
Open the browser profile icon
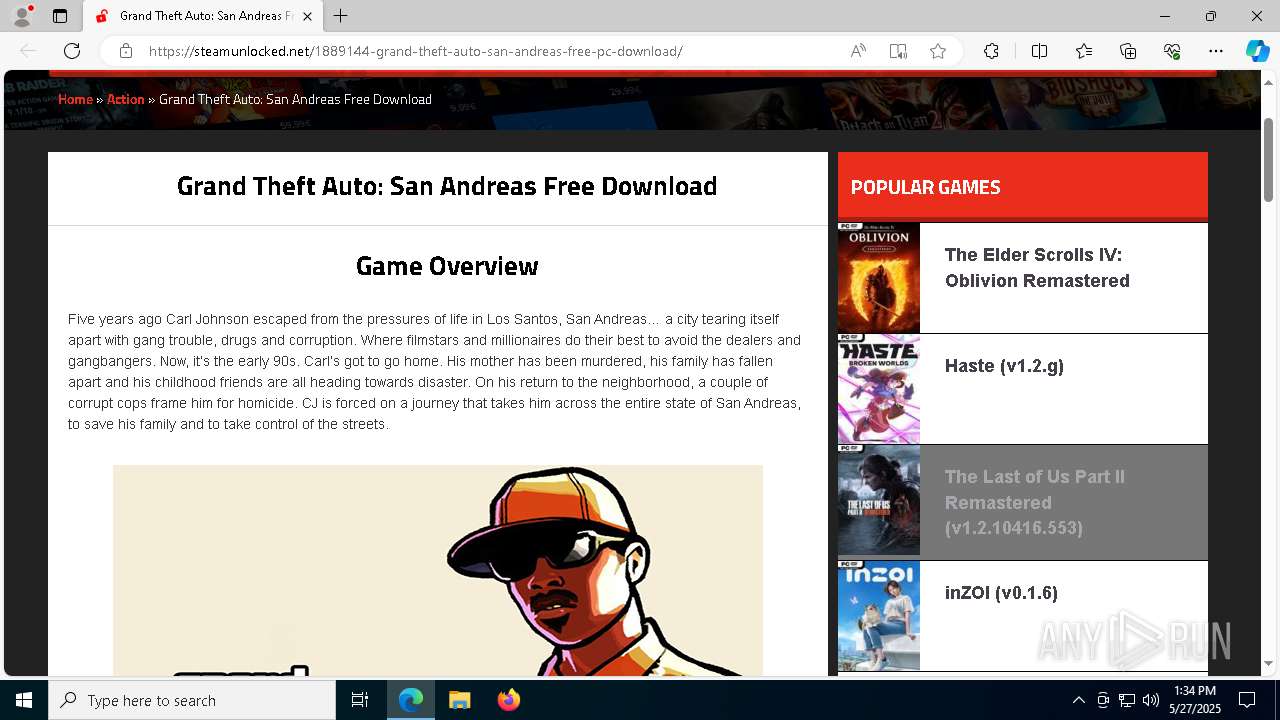(x=21, y=16)
